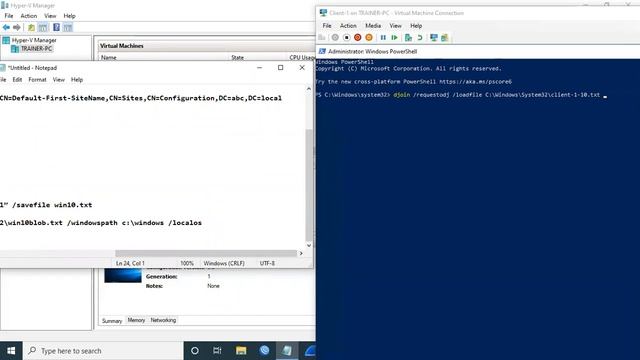The image size is (640, 360).
Task: Click the Checkpoint icon in VM Connection toolbar
Action: pyautogui.click(x=408, y=38)
